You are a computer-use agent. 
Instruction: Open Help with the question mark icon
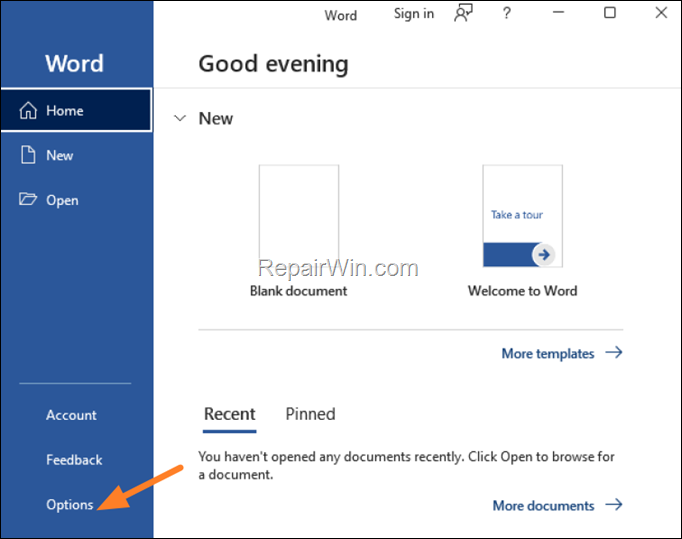click(x=506, y=13)
